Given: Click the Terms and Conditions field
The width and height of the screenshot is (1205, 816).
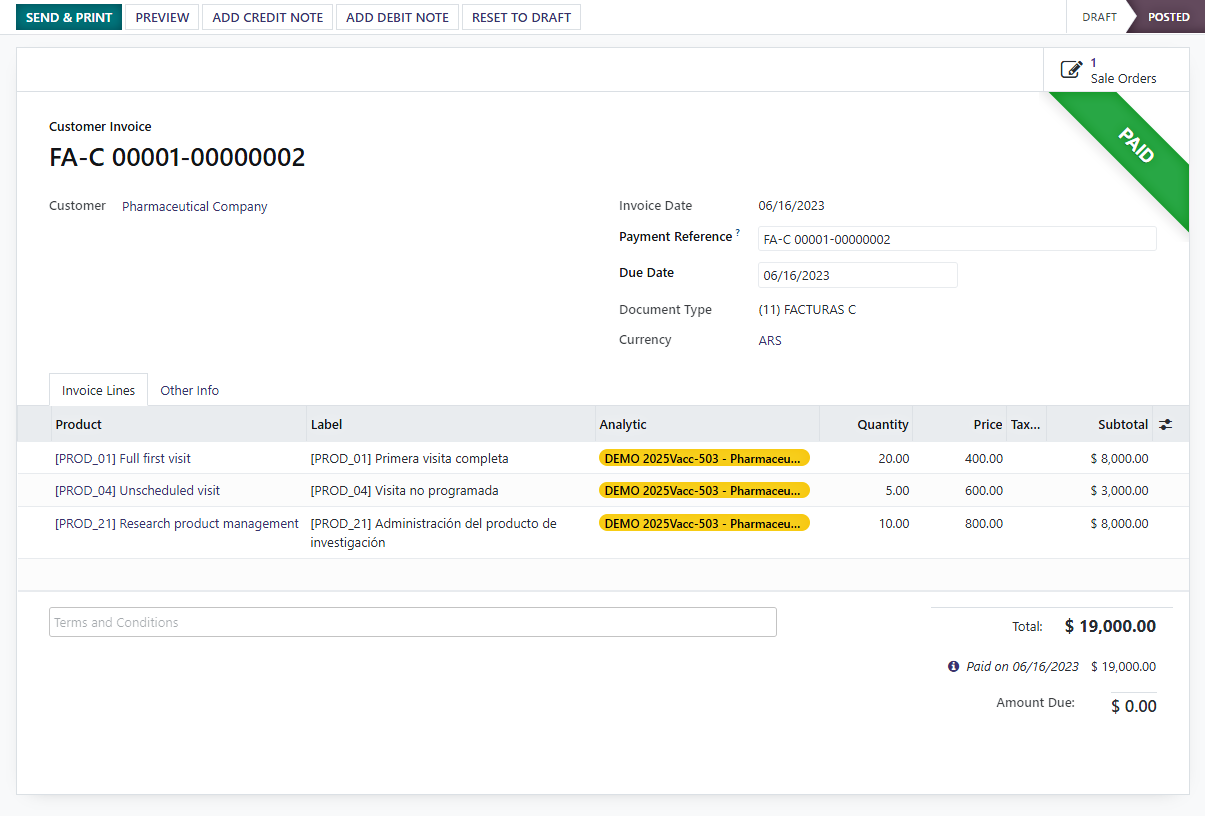Looking at the screenshot, I should (412, 622).
